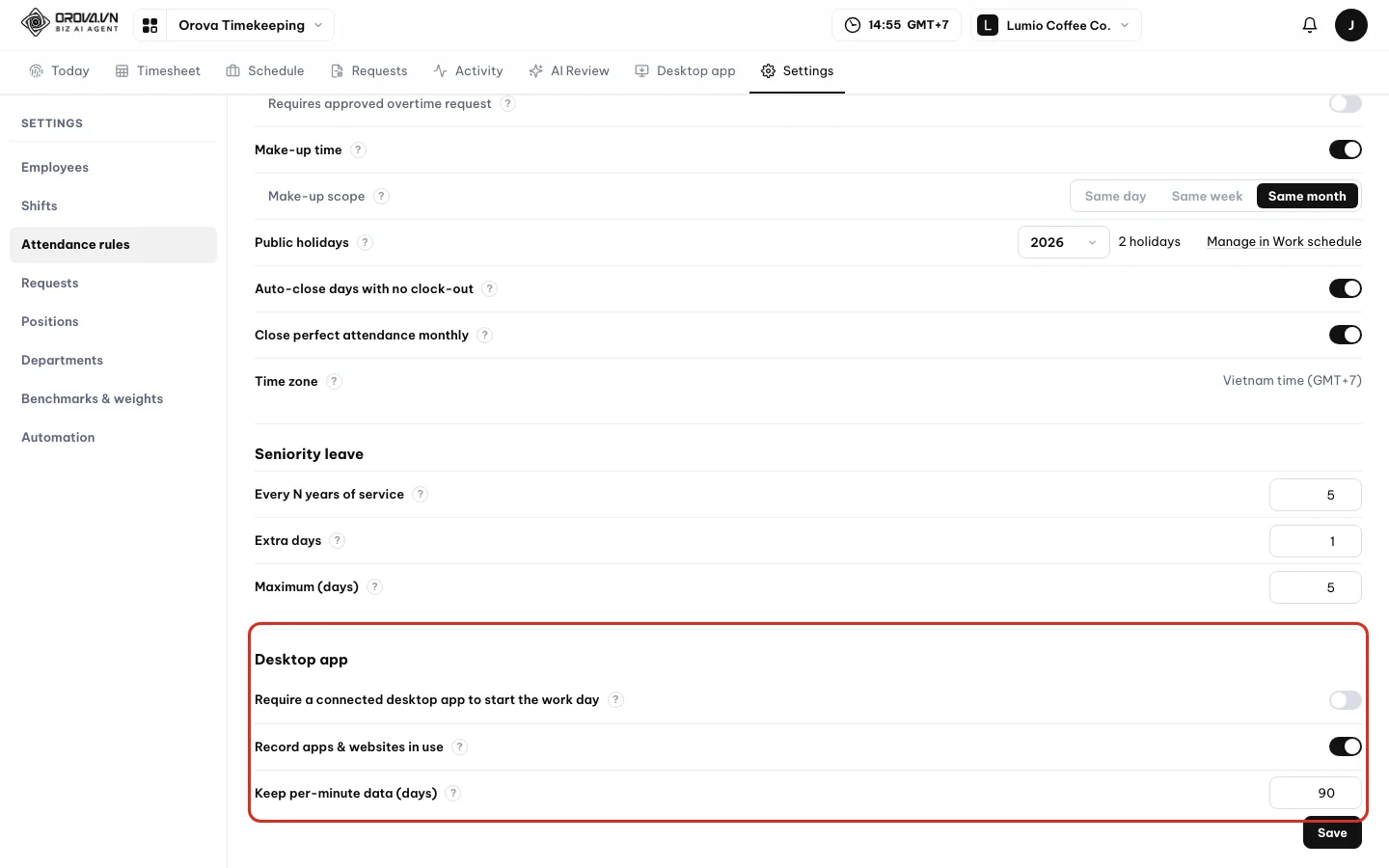Click help icon next to Make-up scope
Screen dimensions: 1389x868
pyautogui.click(x=381, y=196)
